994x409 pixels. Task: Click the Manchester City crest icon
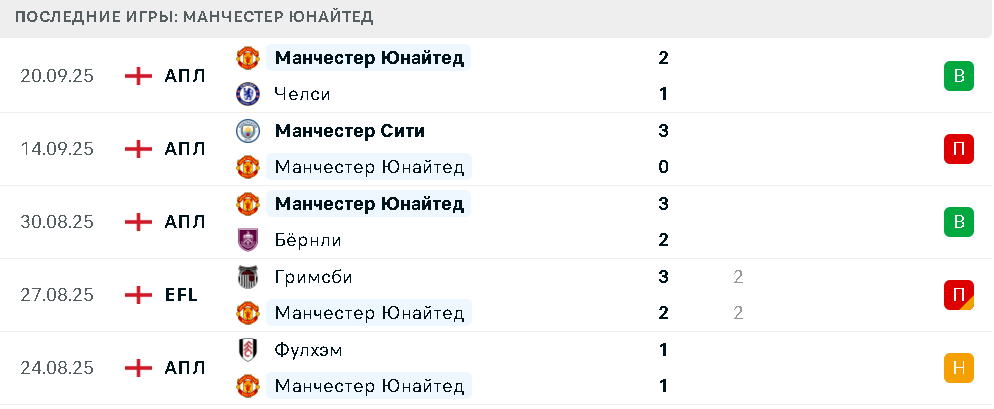tap(247, 131)
